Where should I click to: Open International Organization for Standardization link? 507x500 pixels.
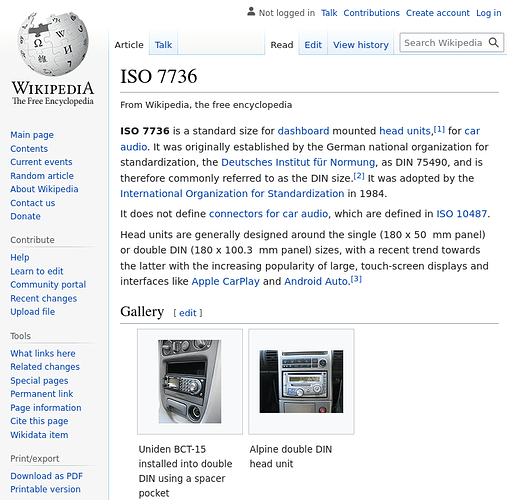pos(232,194)
